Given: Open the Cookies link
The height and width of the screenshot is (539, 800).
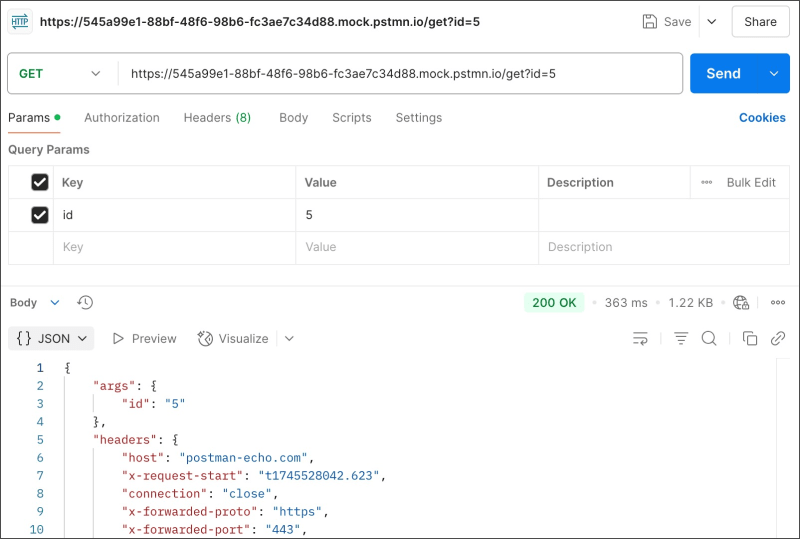Looking at the screenshot, I should tap(762, 117).
